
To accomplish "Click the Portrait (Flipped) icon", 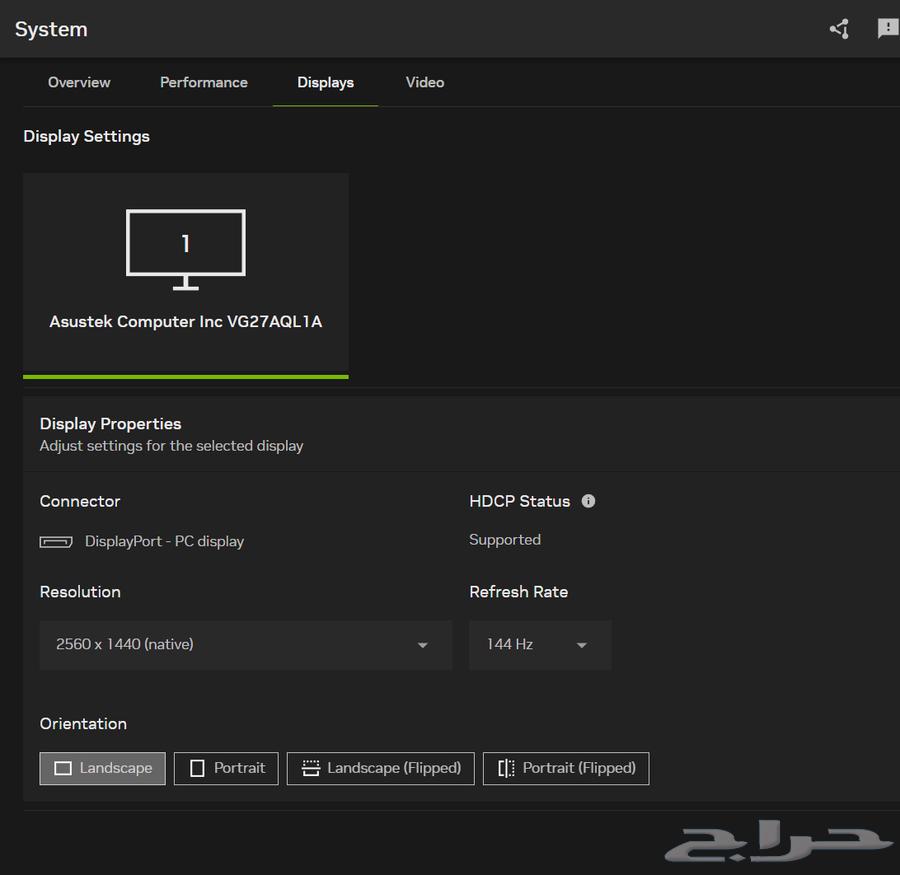I will coord(506,768).
